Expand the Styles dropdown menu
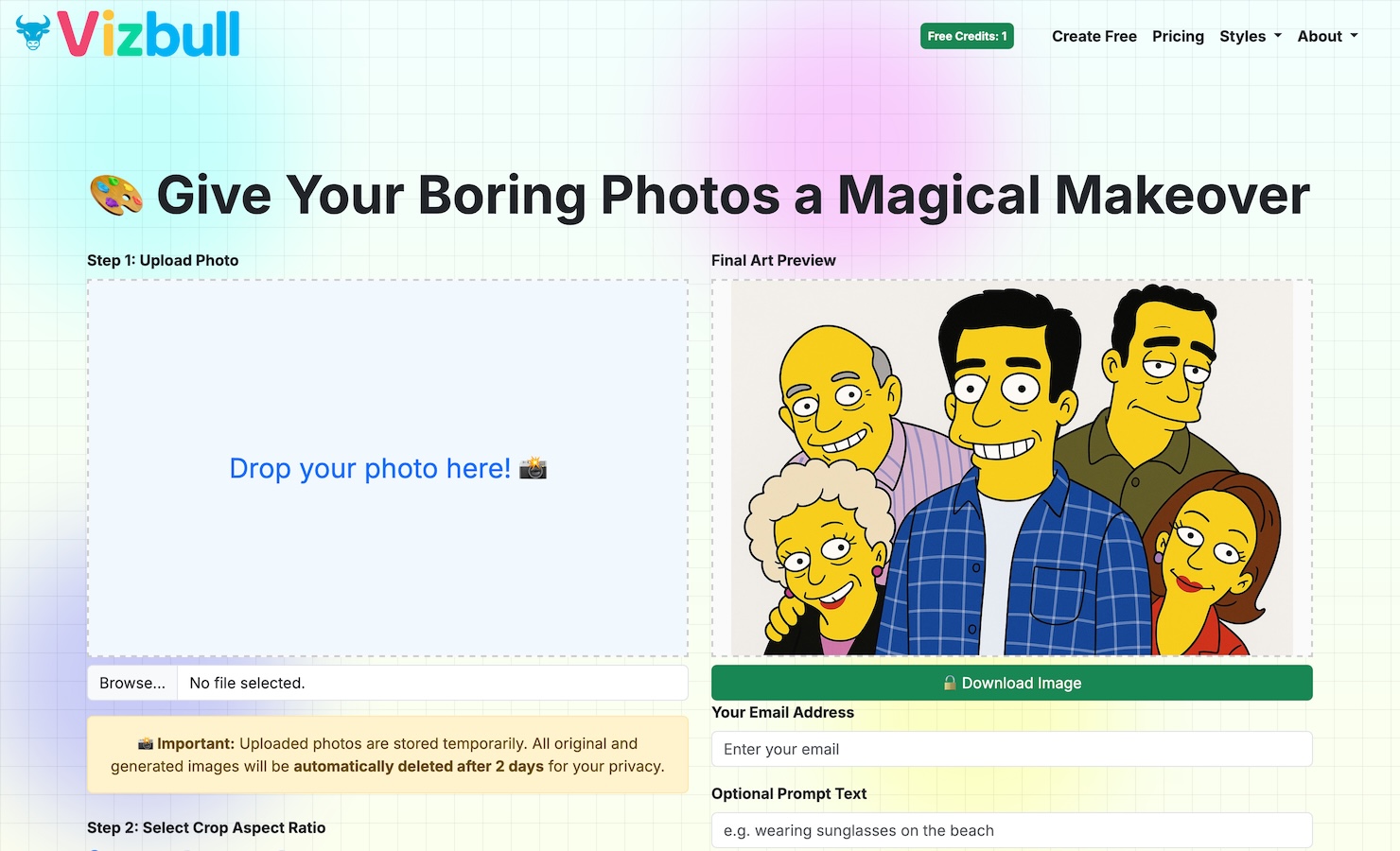This screenshot has width=1400, height=851. 1251,36
